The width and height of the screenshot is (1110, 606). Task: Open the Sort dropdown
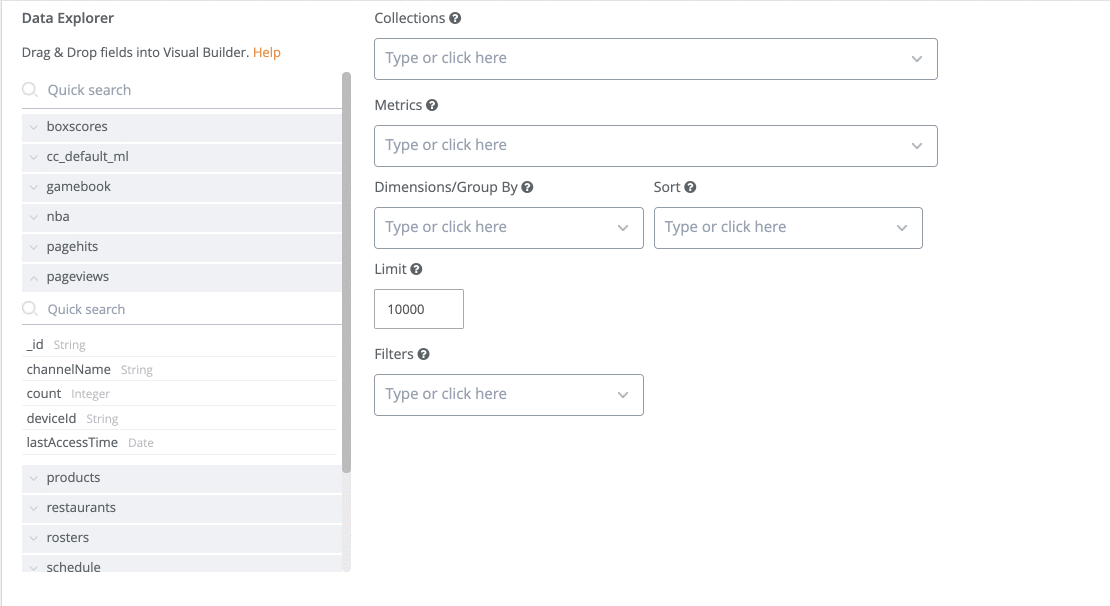coord(787,228)
